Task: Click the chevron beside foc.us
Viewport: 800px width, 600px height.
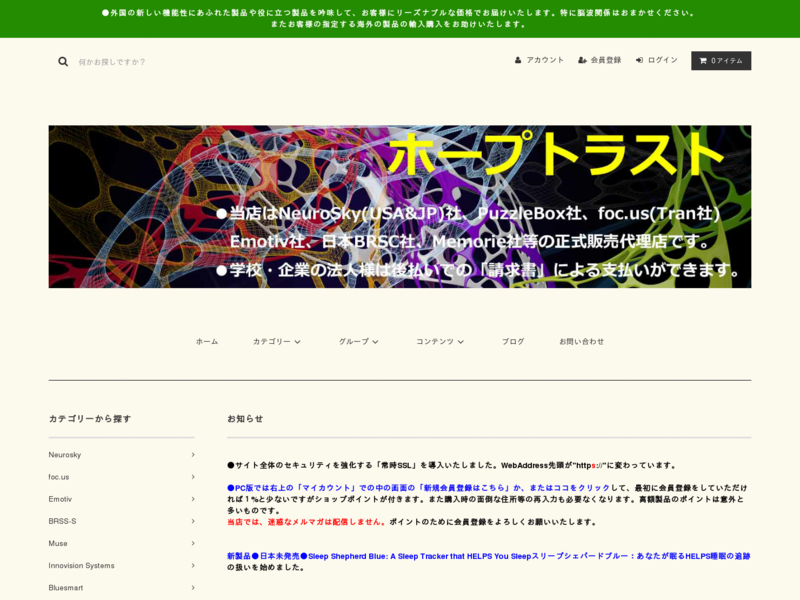Action: pos(193,477)
